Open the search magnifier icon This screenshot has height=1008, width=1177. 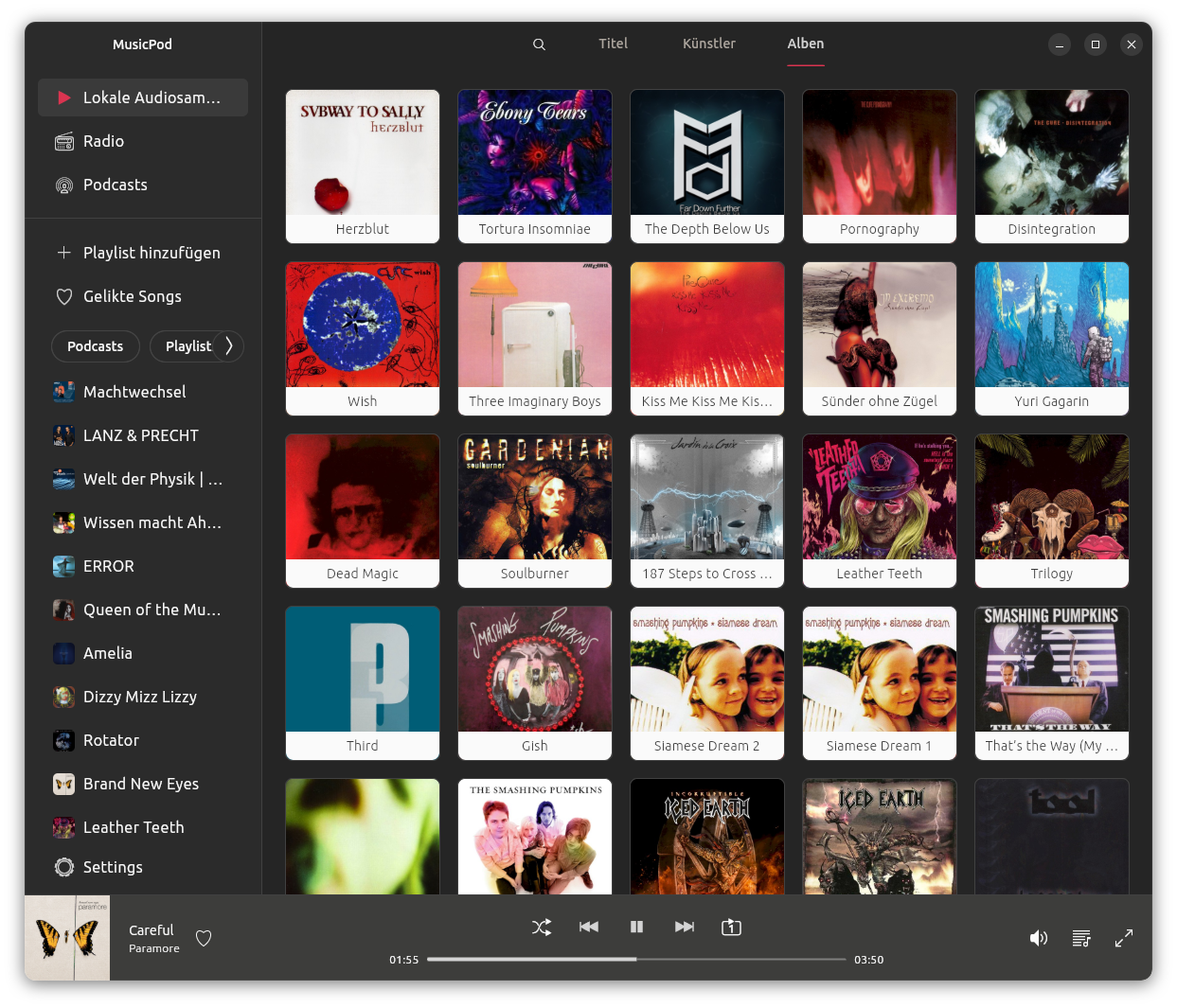(539, 44)
